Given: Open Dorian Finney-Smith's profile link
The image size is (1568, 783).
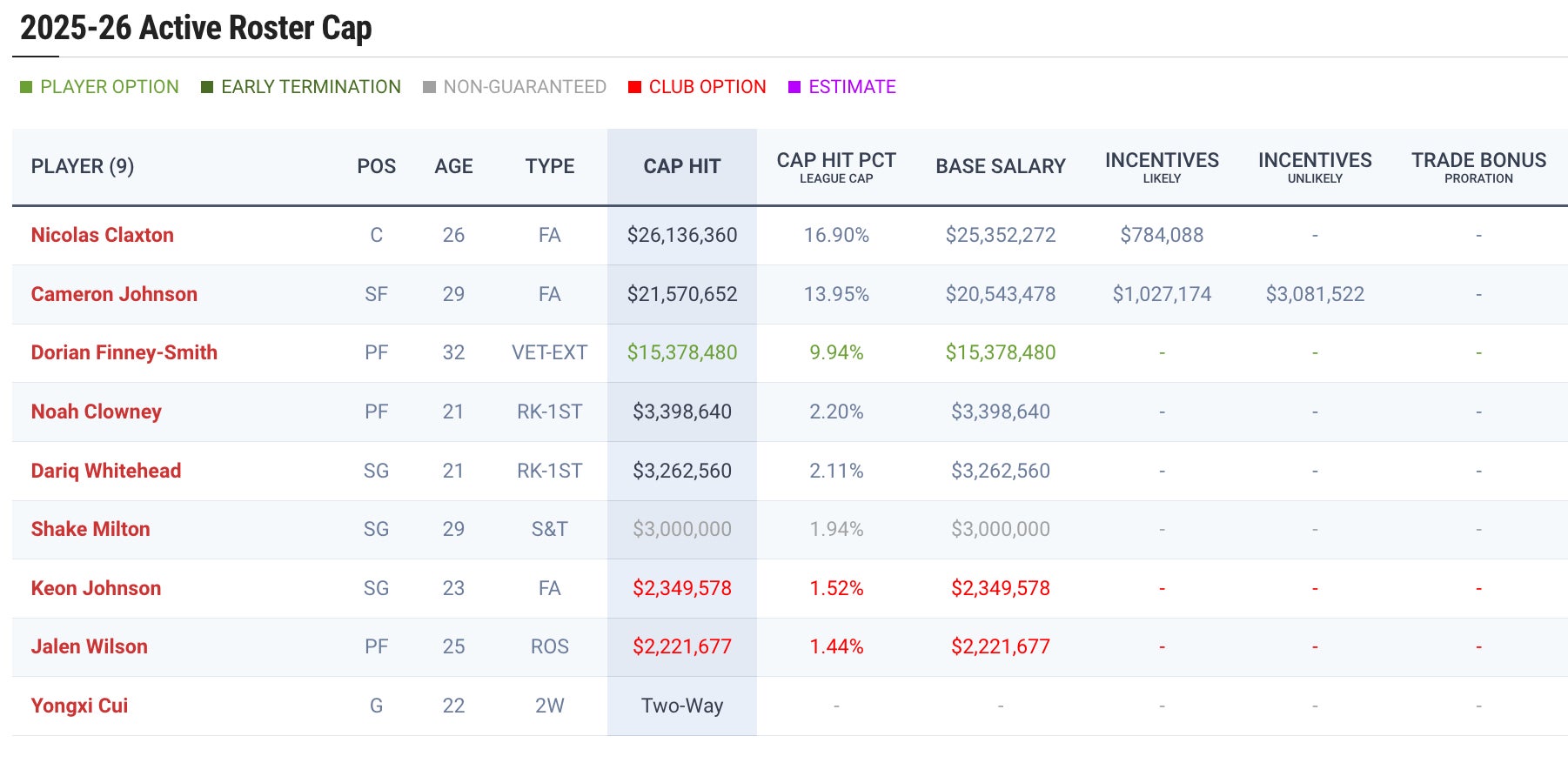Looking at the screenshot, I should coord(124,352).
